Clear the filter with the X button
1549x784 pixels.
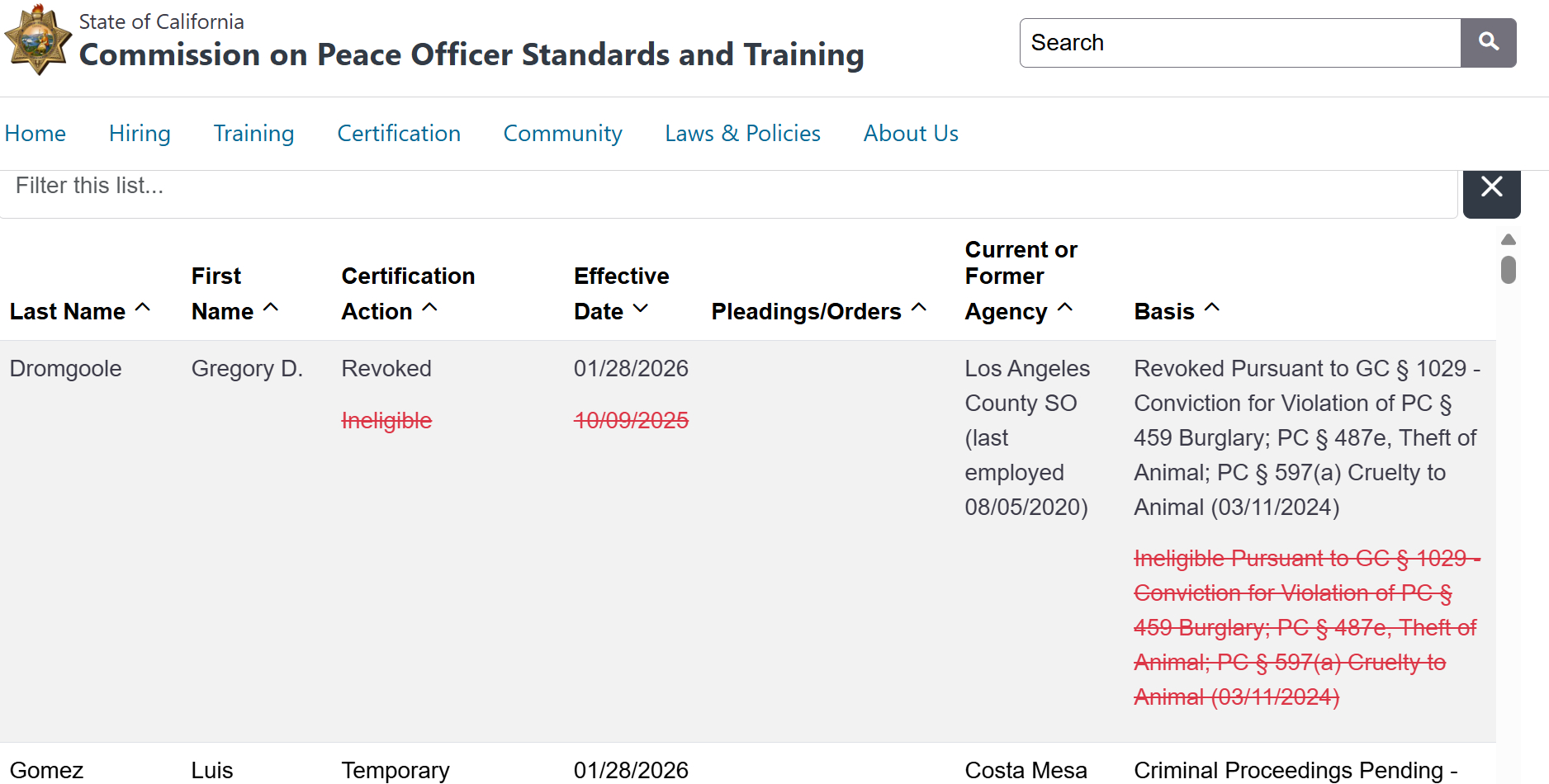click(x=1491, y=187)
